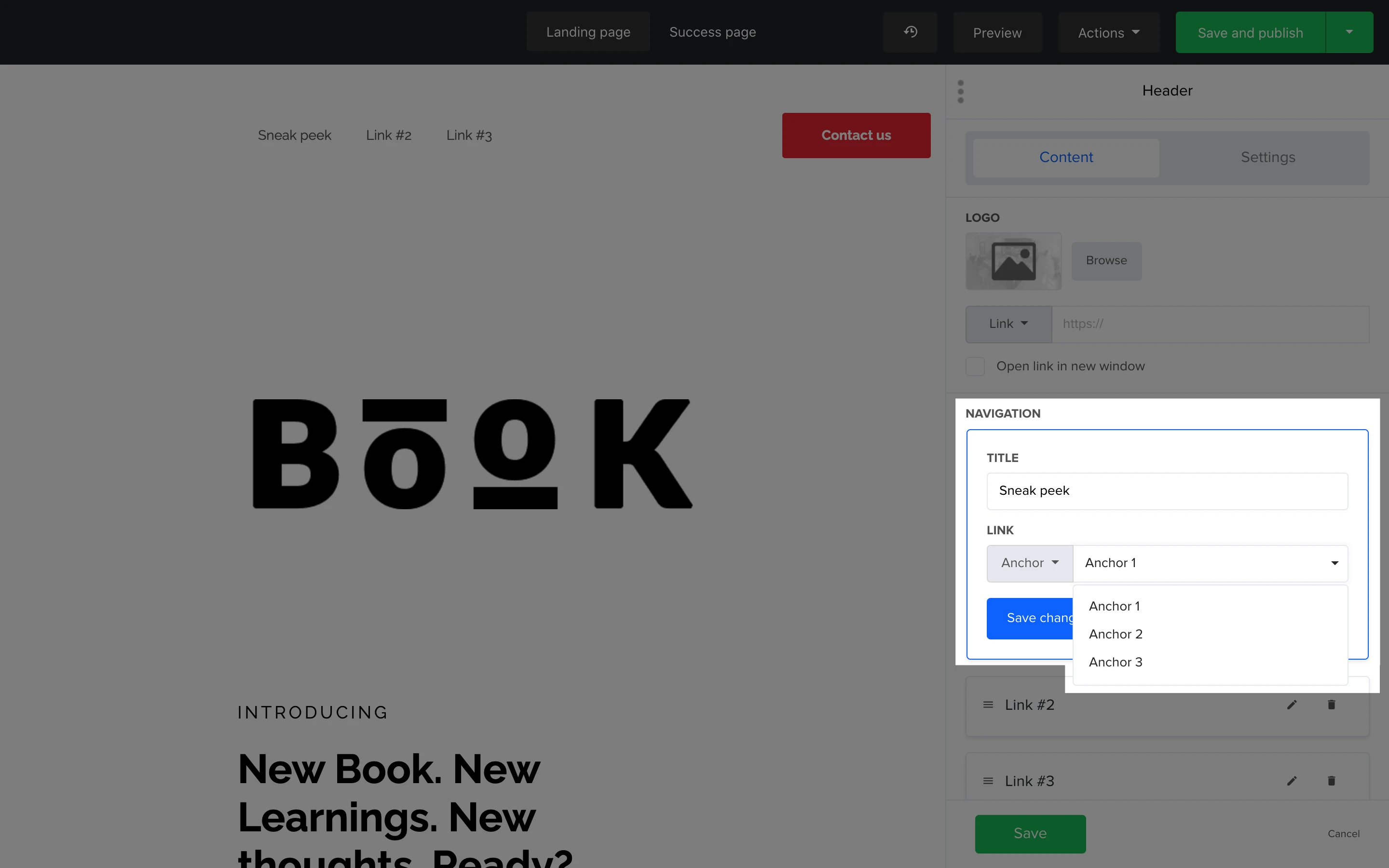Choose Anchor 3 option
Viewport: 1389px width, 868px height.
tap(1115, 662)
